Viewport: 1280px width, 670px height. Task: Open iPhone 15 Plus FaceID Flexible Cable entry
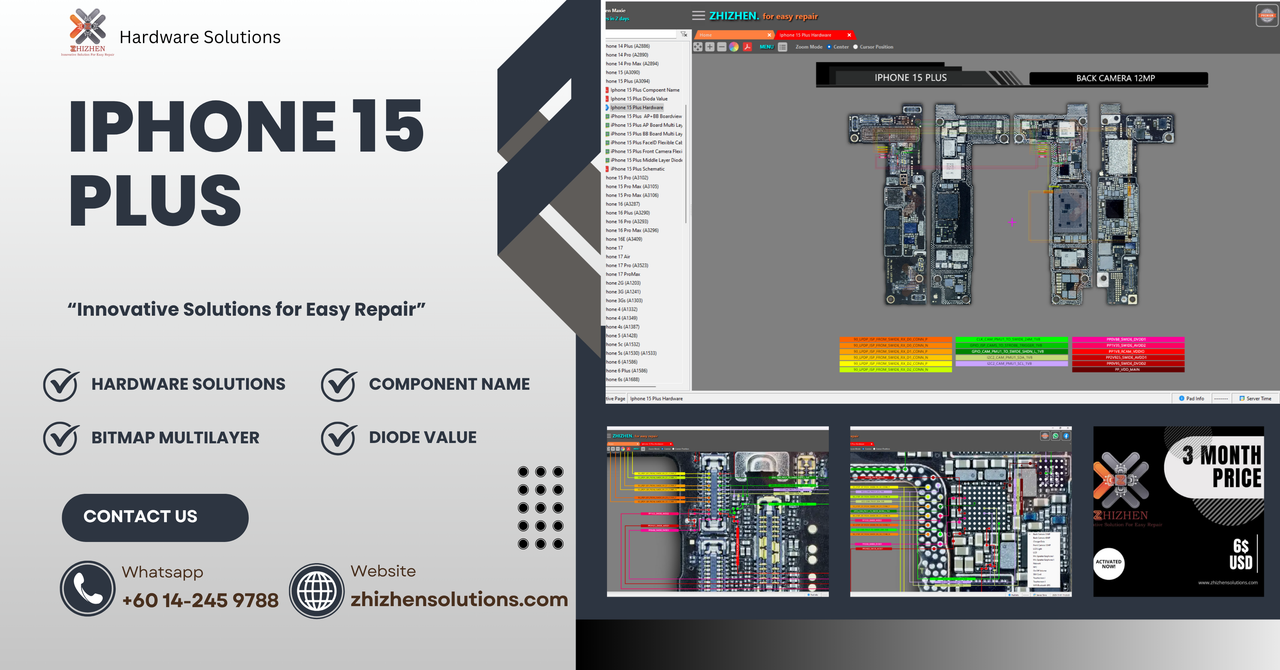pos(644,142)
